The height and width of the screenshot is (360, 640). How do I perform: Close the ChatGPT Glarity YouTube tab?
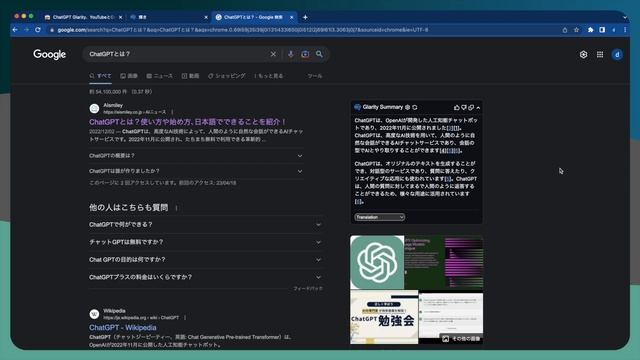click(x=120, y=17)
